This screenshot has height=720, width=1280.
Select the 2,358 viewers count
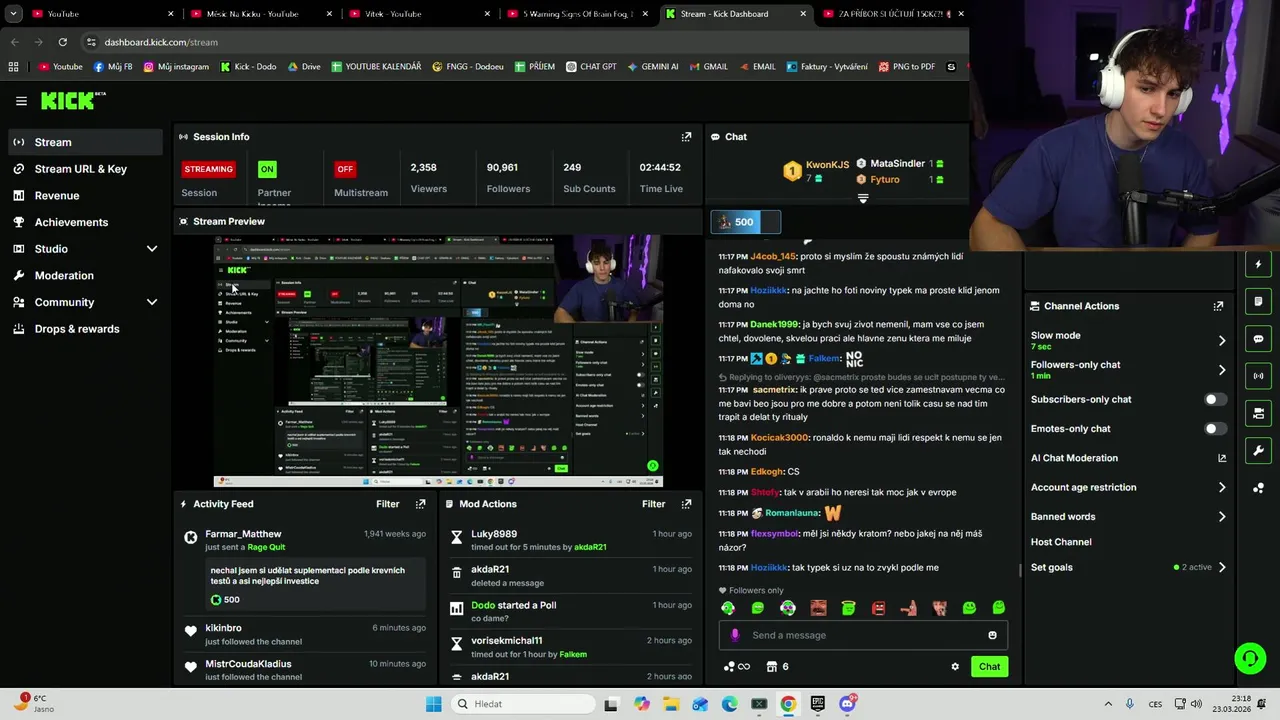click(x=423, y=168)
